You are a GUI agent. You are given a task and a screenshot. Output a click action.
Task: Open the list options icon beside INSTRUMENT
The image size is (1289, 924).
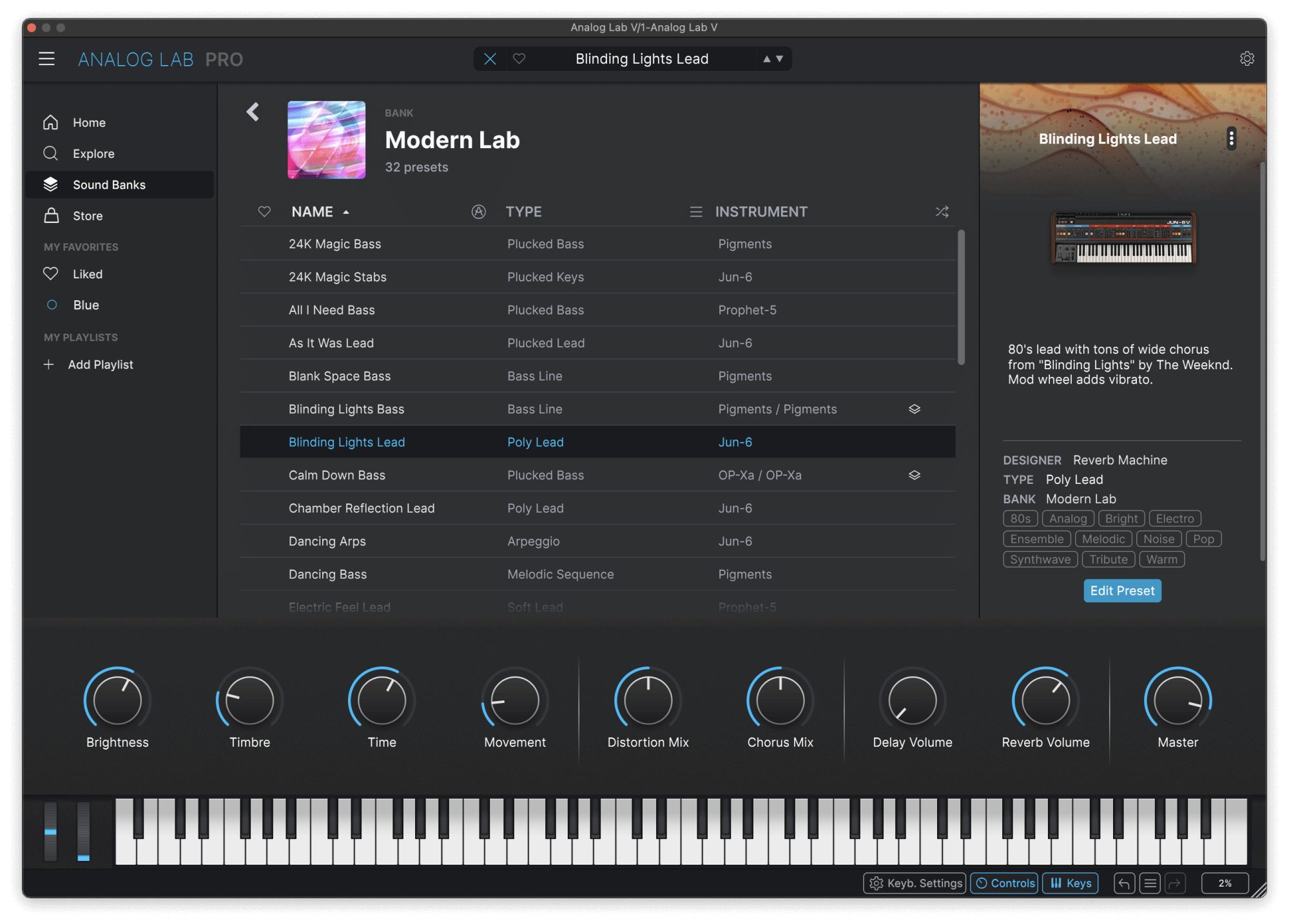coord(696,211)
